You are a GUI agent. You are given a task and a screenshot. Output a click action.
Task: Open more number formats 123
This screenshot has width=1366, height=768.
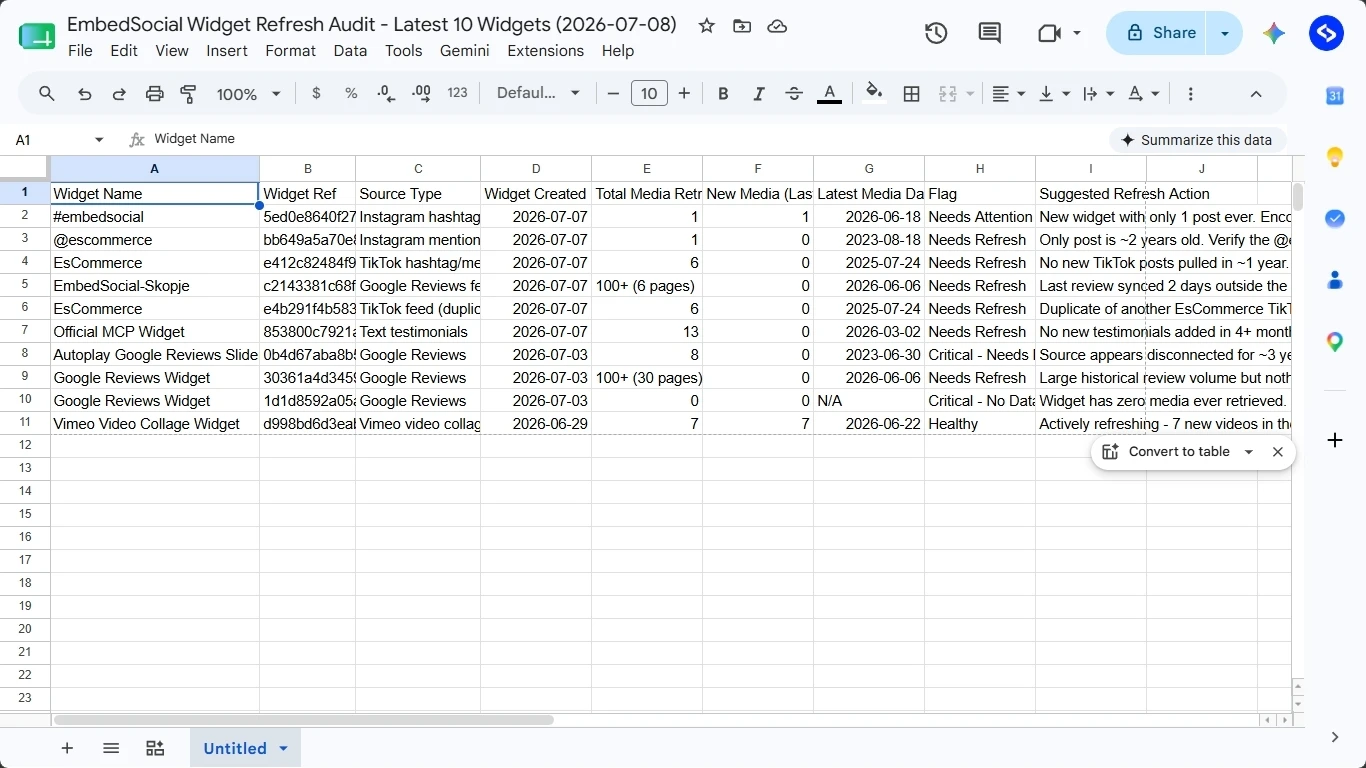click(x=457, y=93)
